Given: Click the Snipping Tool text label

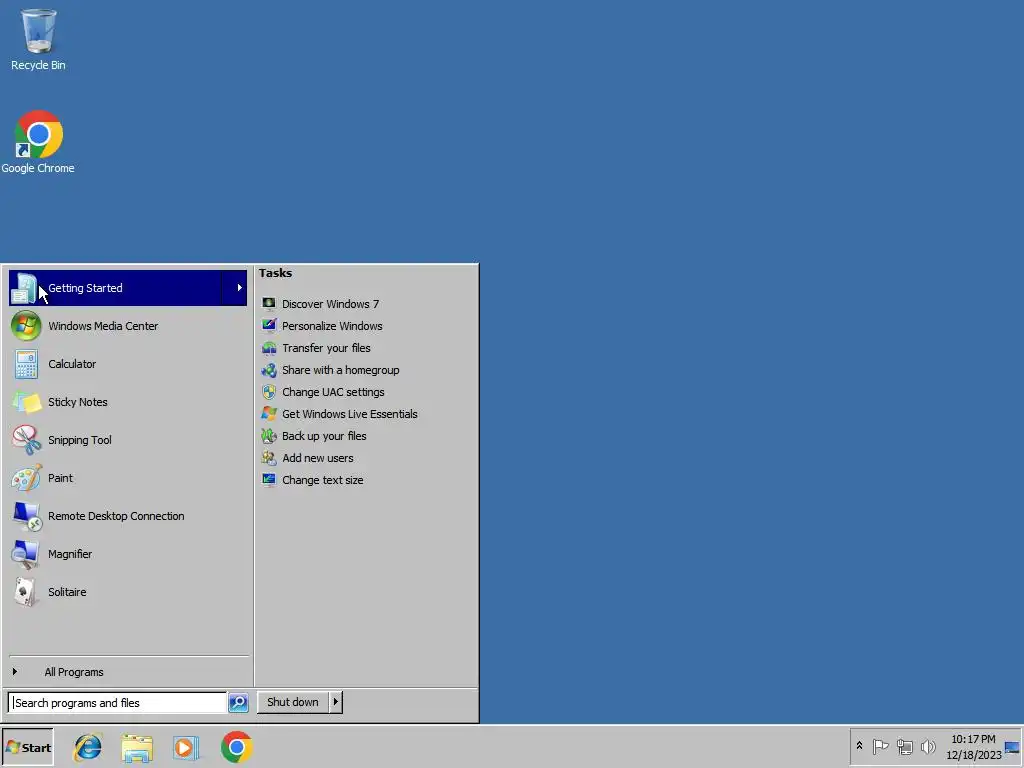Looking at the screenshot, I should tap(80, 440).
